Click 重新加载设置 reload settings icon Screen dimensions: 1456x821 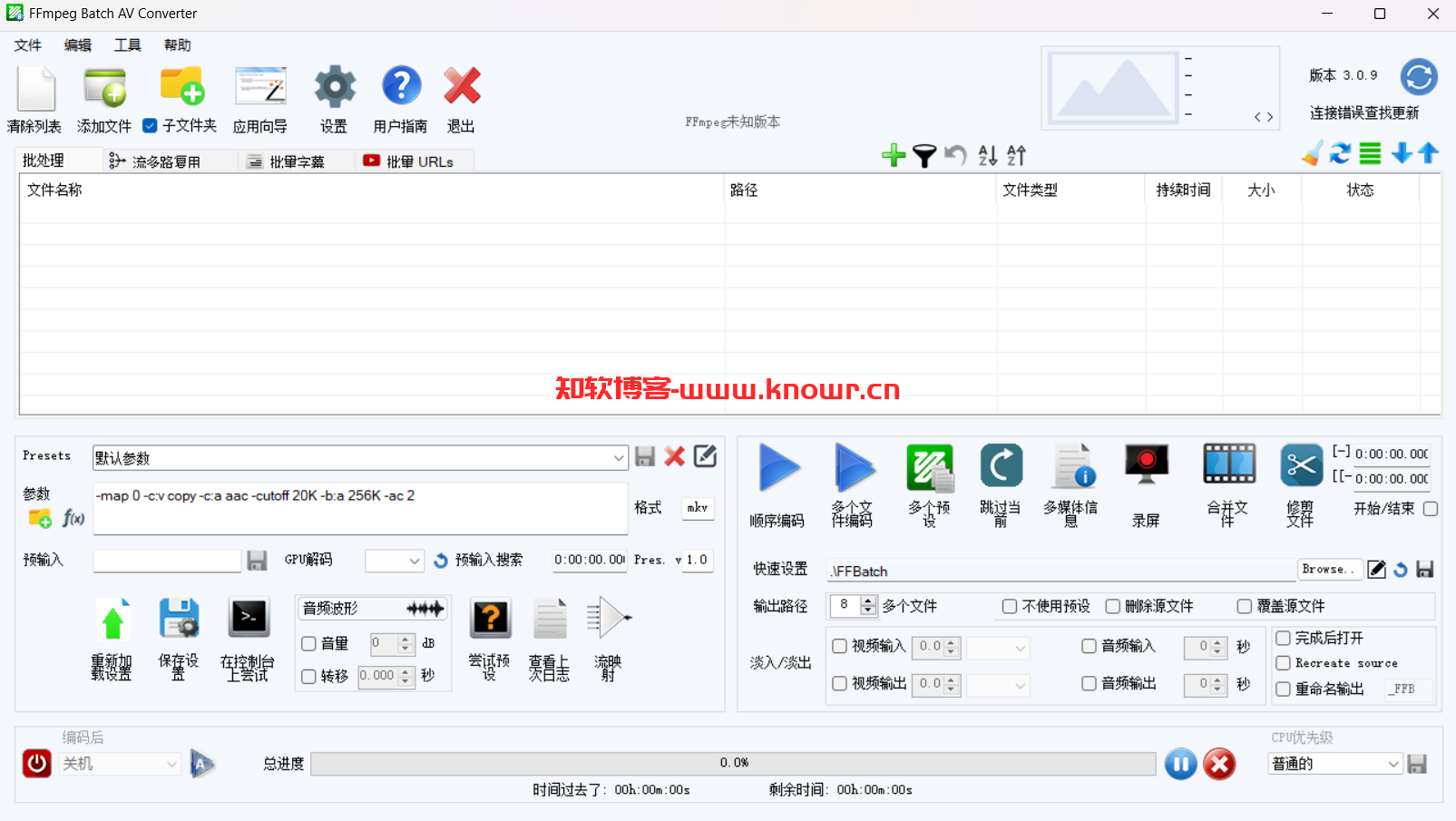pyautogui.click(x=112, y=620)
